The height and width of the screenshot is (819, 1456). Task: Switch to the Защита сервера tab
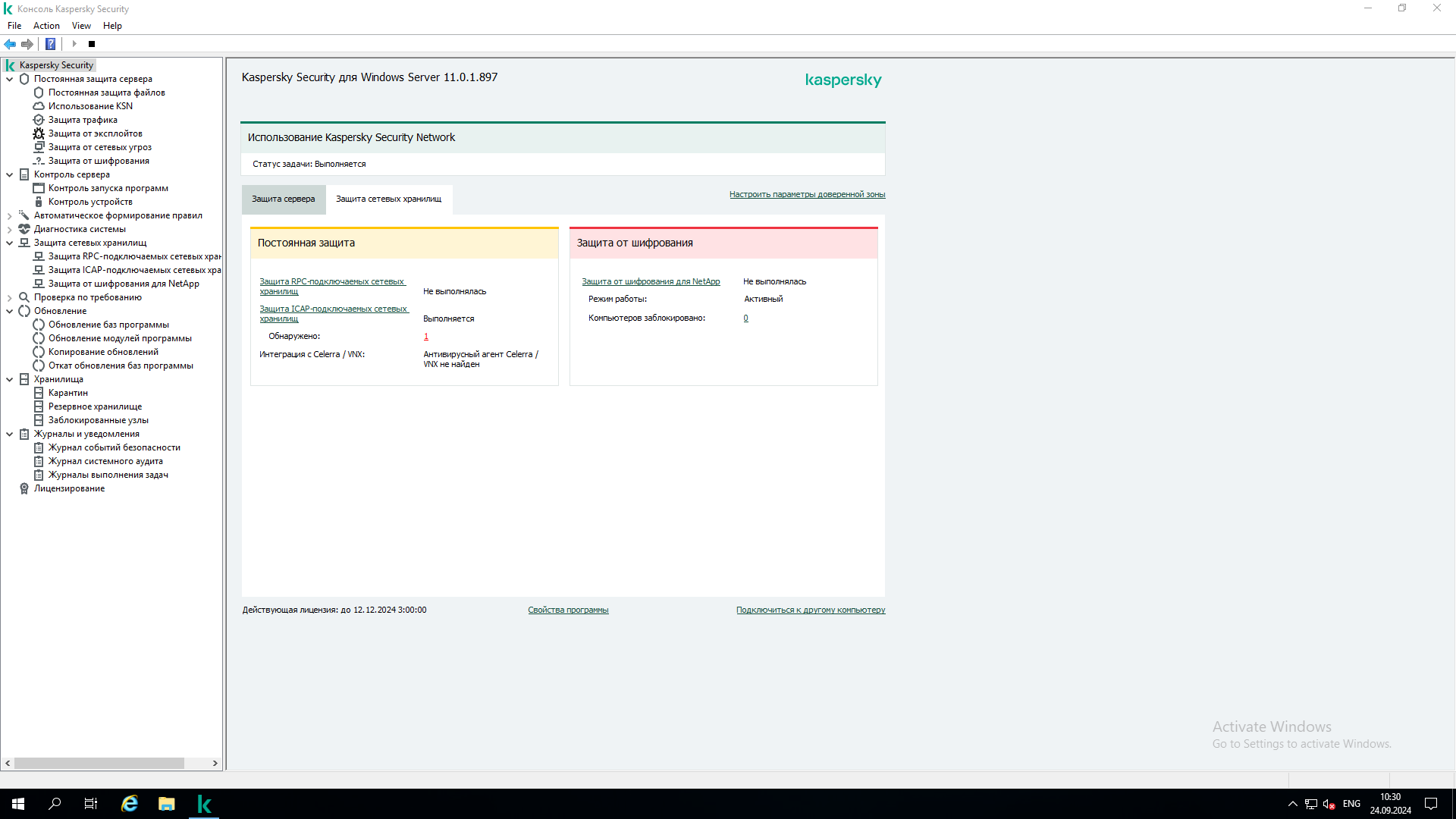(284, 199)
